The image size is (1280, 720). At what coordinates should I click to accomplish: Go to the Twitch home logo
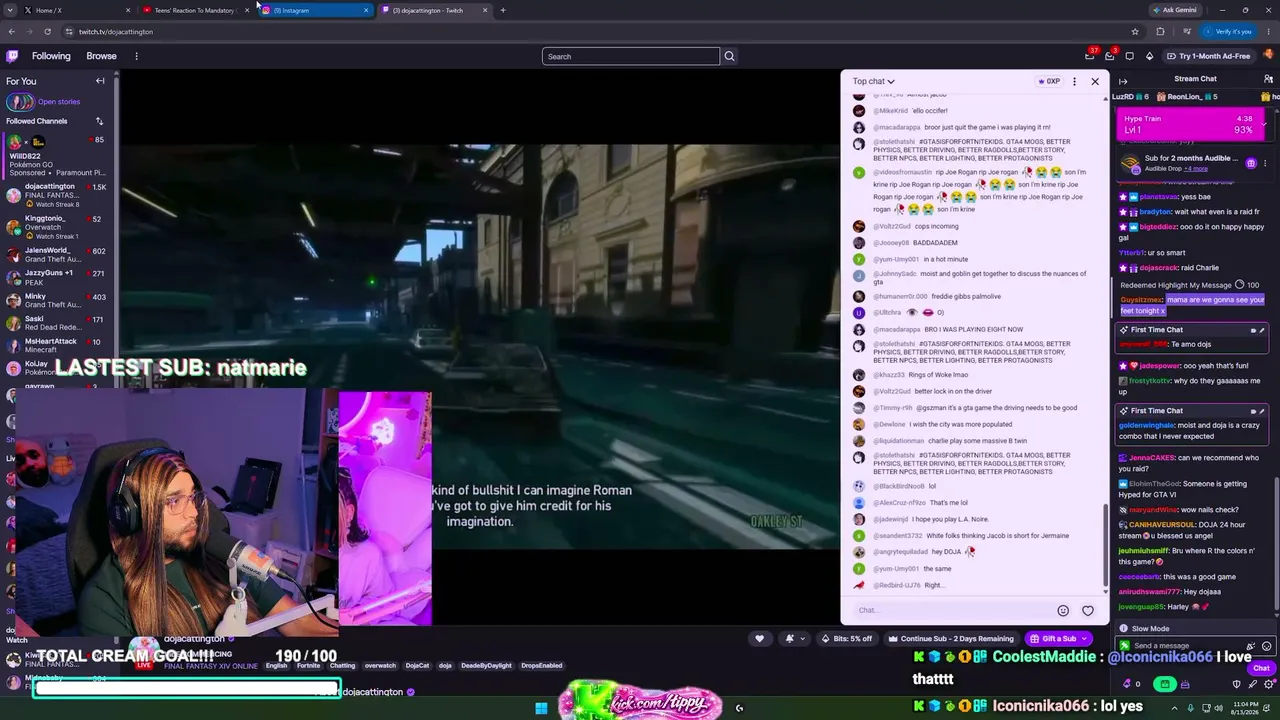tap(12, 56)
